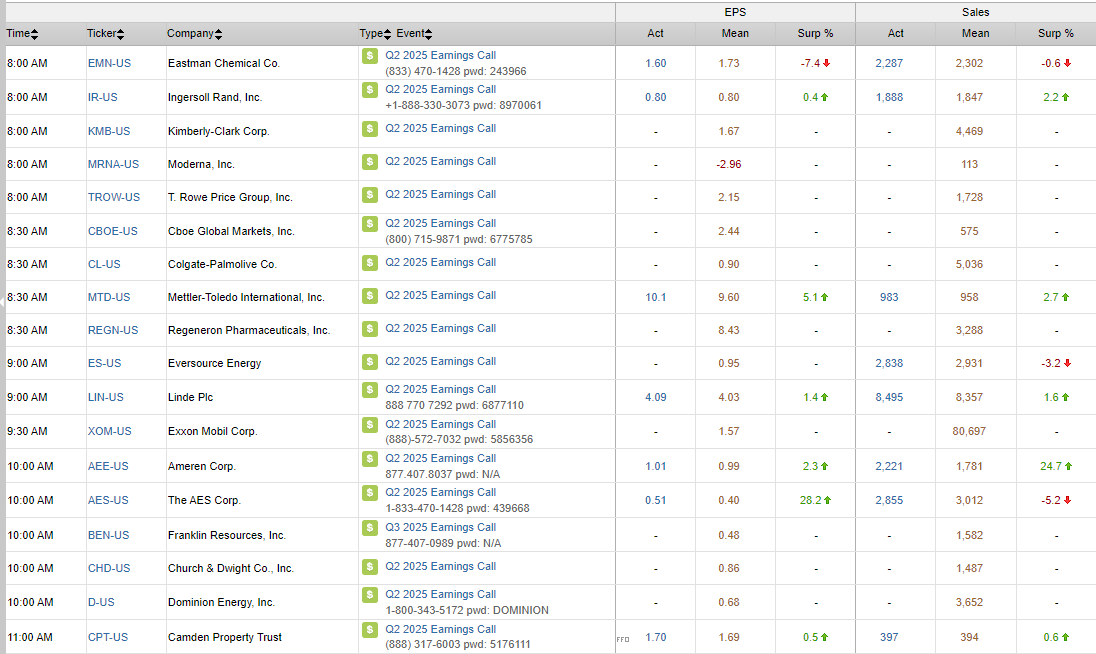Open the AES-US ticker link

pyautogui.click(x=108, y=500)
